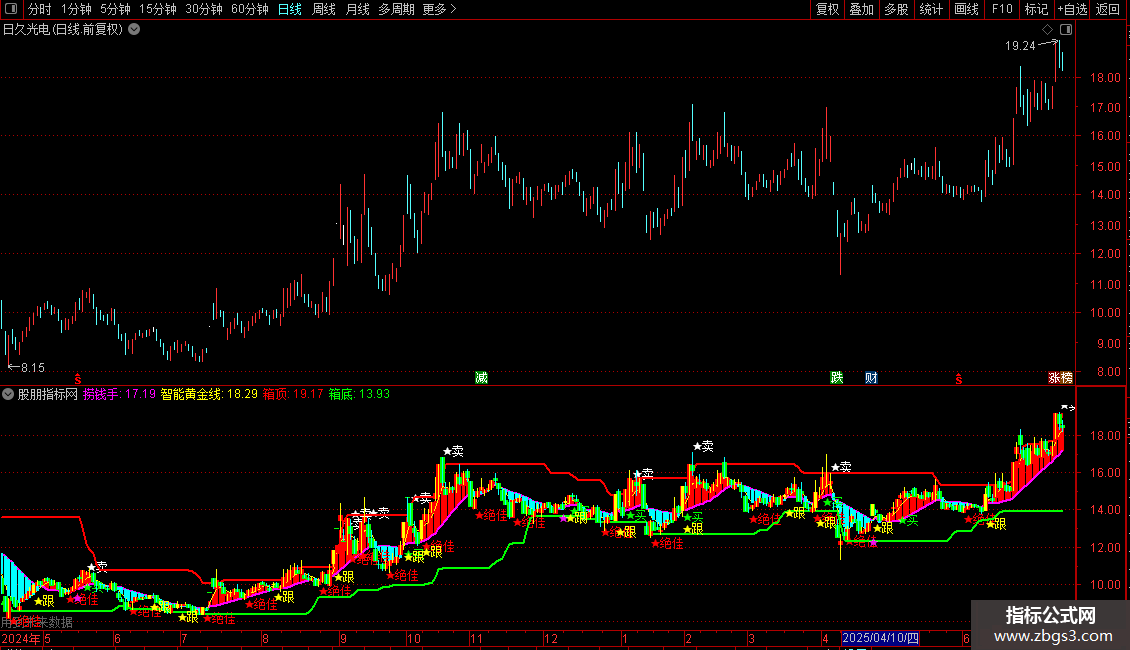This screenshot has height=650, width=1130.
Task: Click the green 跌 info marker
Action: (x=837, y=378)
